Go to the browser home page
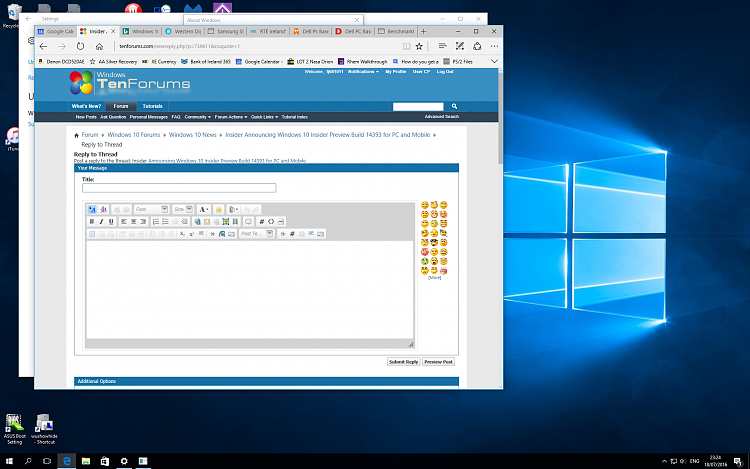The width and height of the screenshot is (750, 469). tap(99, 46)
